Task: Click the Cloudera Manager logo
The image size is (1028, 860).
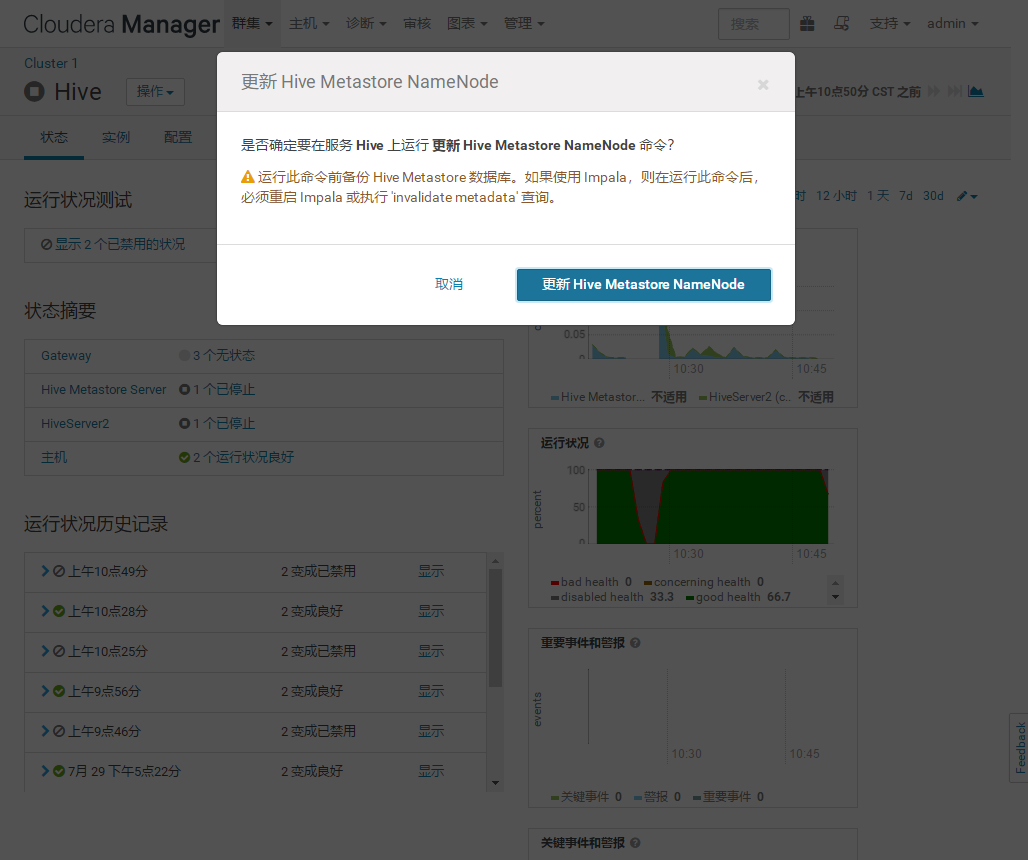Action: pos(121,24)
